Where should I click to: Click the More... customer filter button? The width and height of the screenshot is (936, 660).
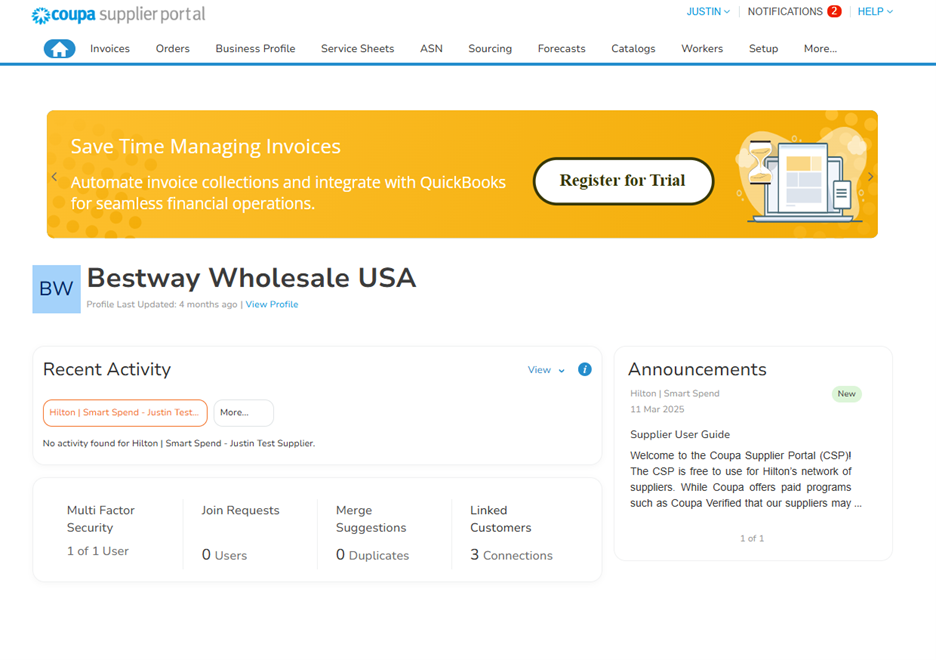243,413
